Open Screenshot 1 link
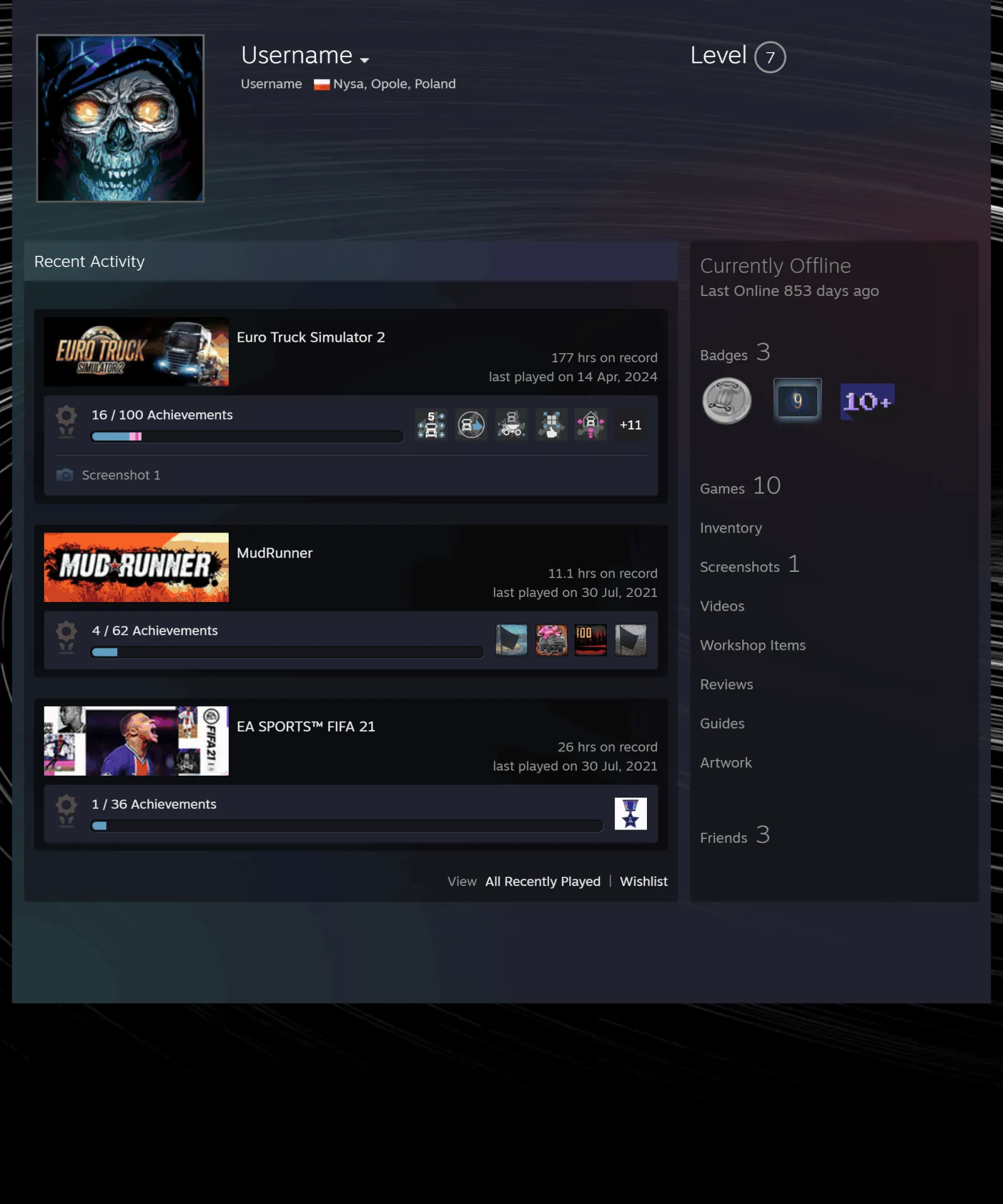Screen dimensions: 1003x1204 pyautogui.click(x=121, y=475)
